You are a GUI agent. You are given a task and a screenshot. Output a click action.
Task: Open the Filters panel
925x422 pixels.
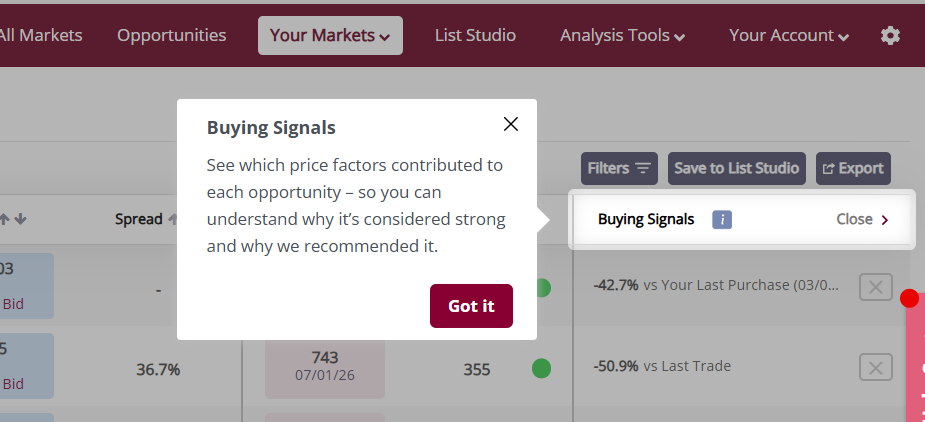pyautogui.click(x=620, y=168)
